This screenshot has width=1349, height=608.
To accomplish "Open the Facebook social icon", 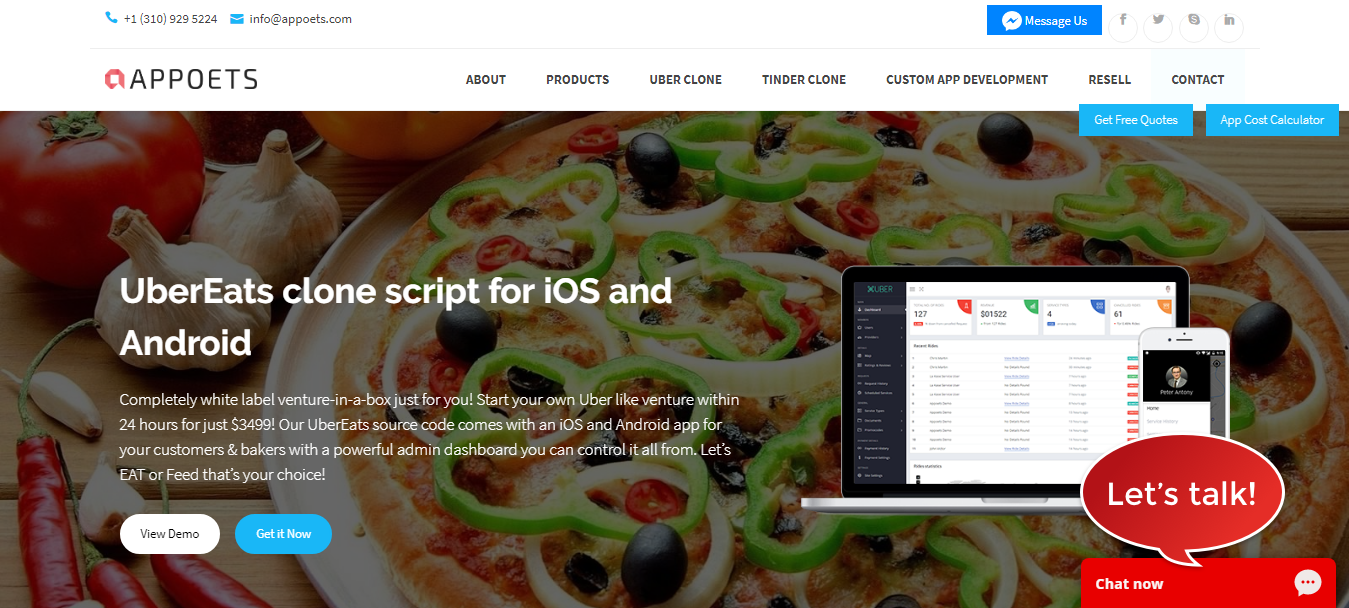I will pos(1123,21).
